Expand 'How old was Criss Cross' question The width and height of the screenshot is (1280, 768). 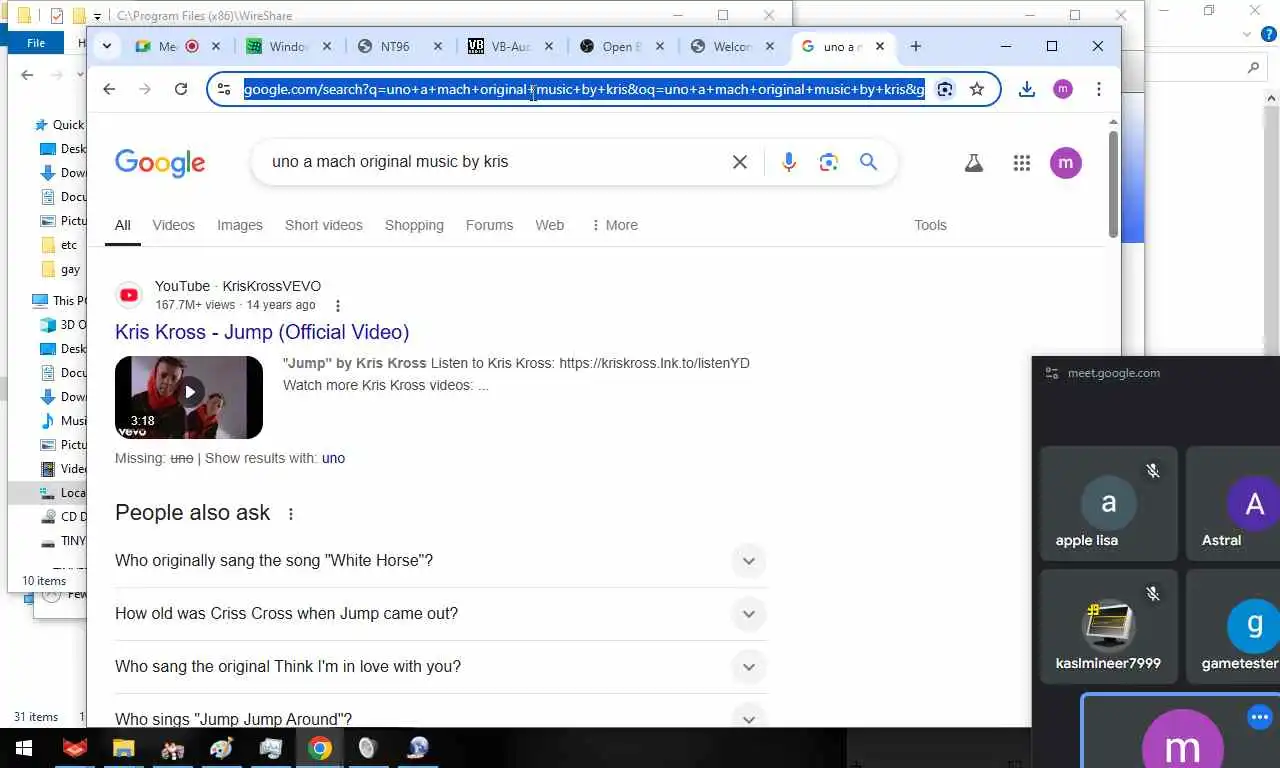(x=441, y=614)
